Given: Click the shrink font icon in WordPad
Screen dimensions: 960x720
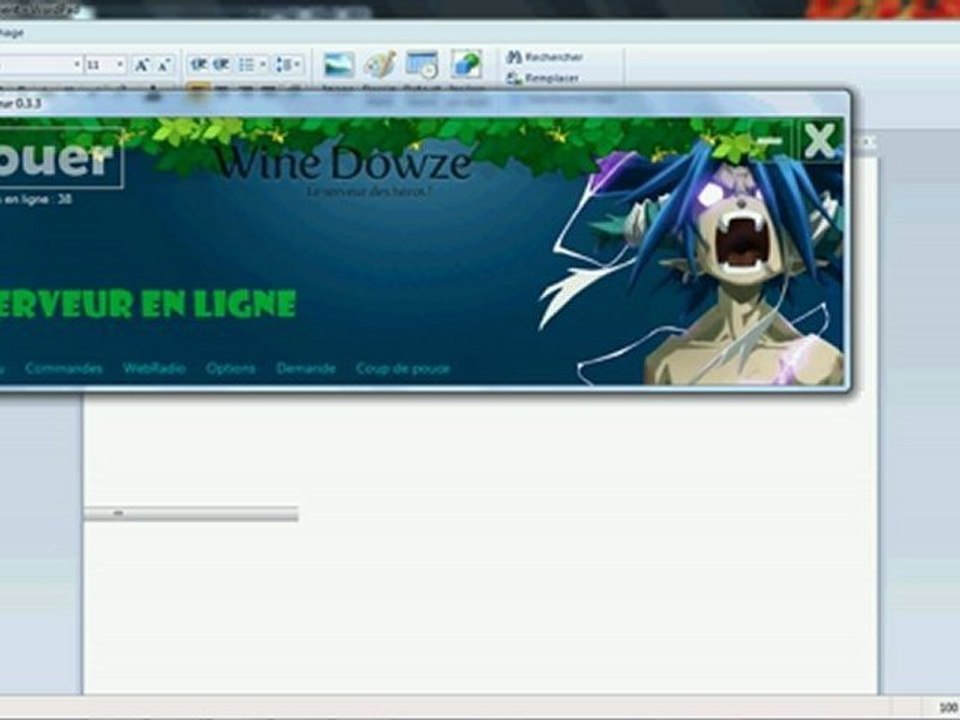Looking at the screenshot, I should 163,65.
